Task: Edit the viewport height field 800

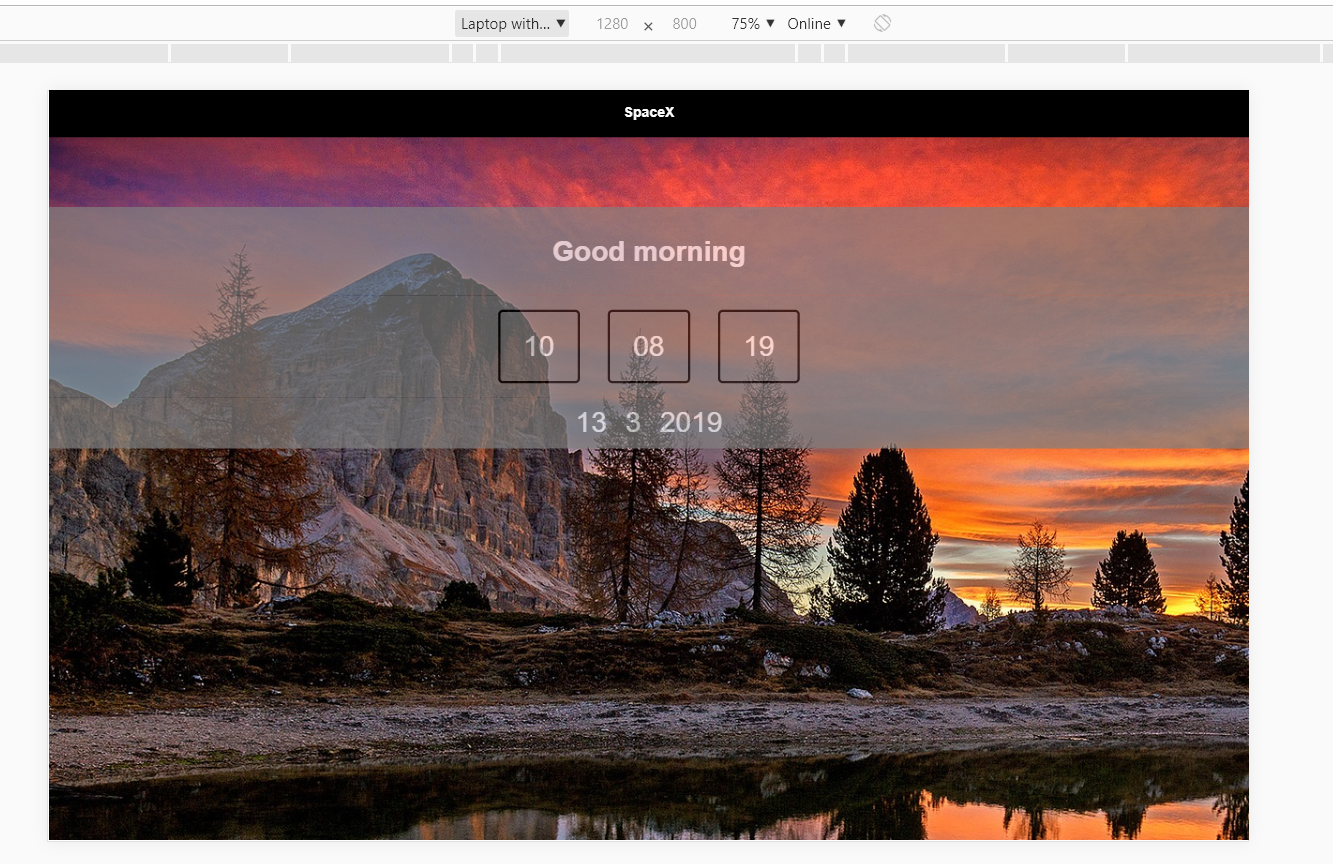Action: [x=684, y=24]
